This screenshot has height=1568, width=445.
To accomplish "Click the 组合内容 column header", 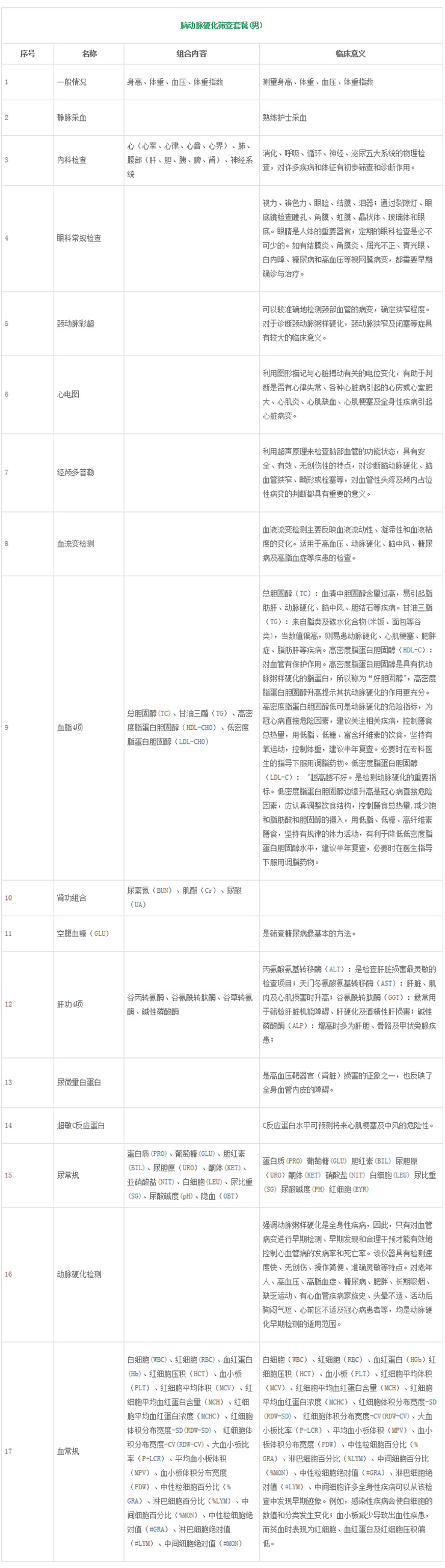I will 191,53.
